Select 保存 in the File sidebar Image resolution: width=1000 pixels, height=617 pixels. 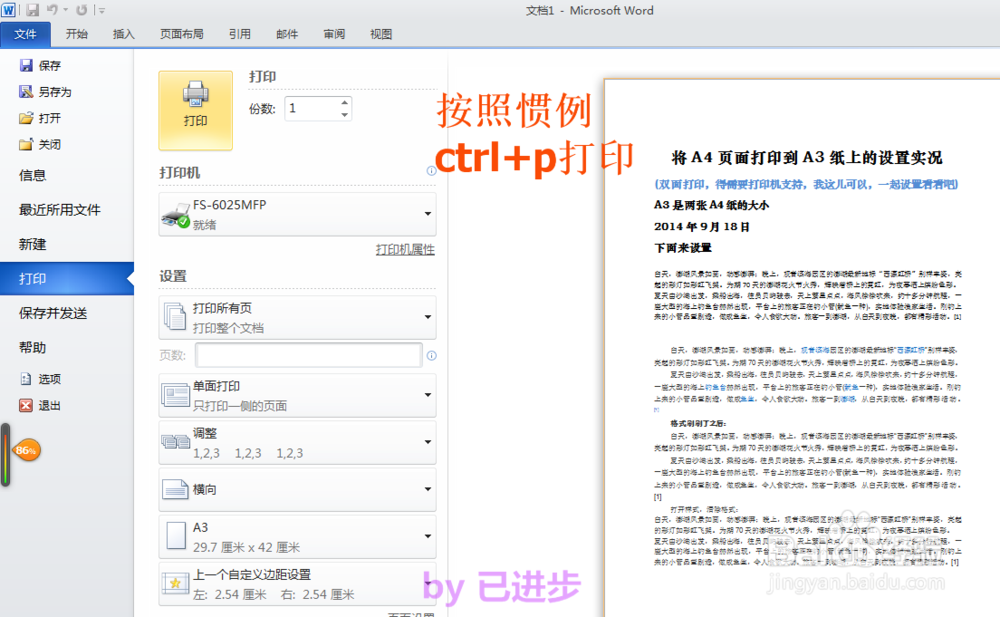[48, 65]
